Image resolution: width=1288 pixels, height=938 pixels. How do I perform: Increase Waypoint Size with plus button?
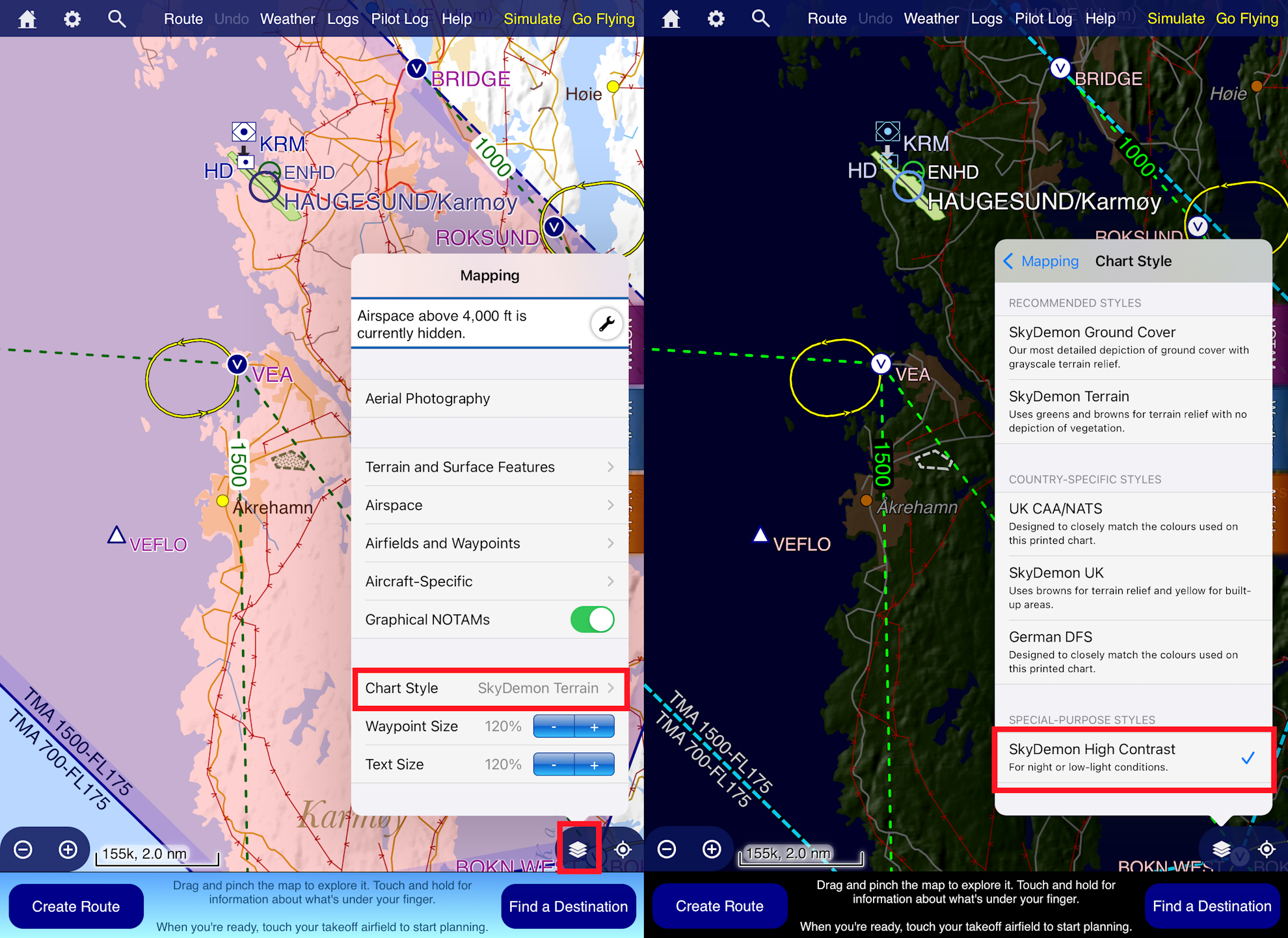pyautogui.click(x=595, y=727)
